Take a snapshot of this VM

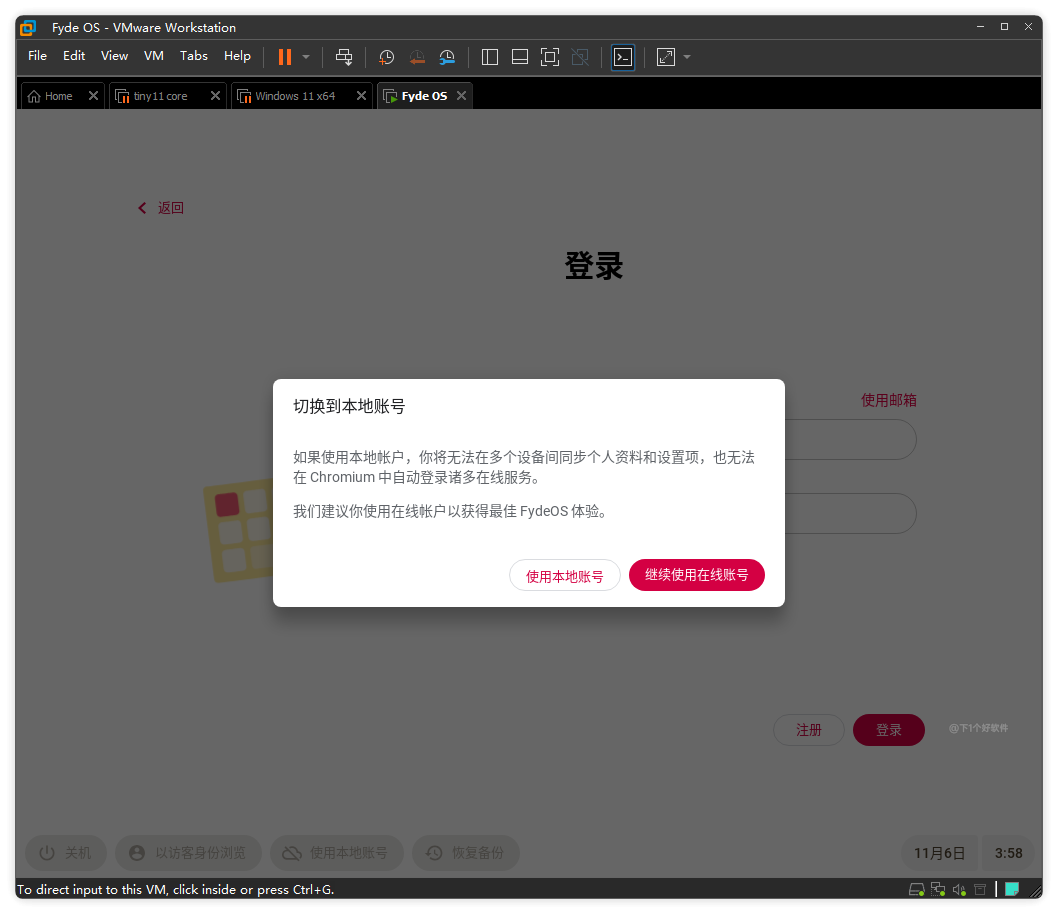(x=387, y=57)
